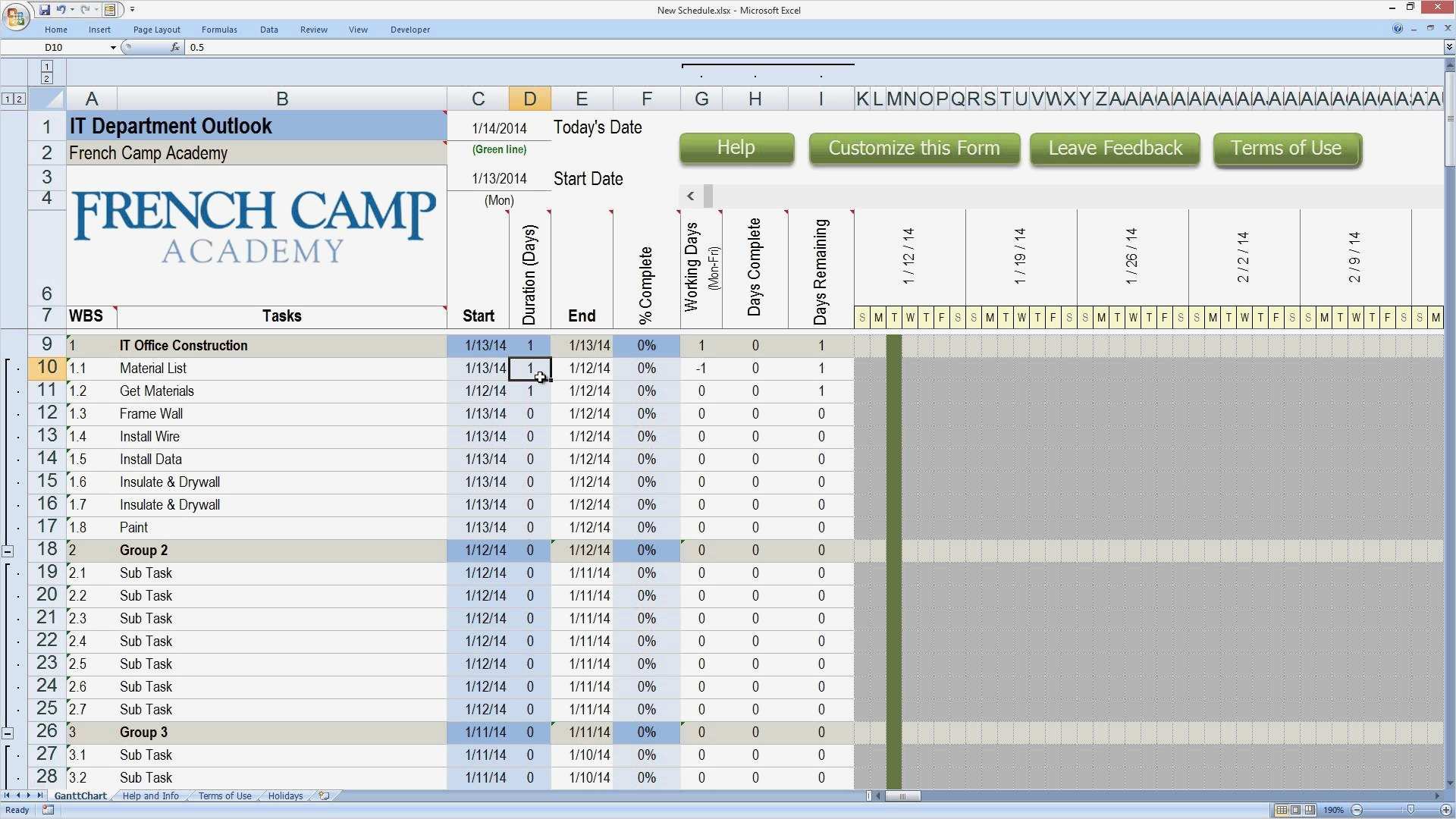
Task: Click the Insert Function fx icon
Action: point(176,47)
